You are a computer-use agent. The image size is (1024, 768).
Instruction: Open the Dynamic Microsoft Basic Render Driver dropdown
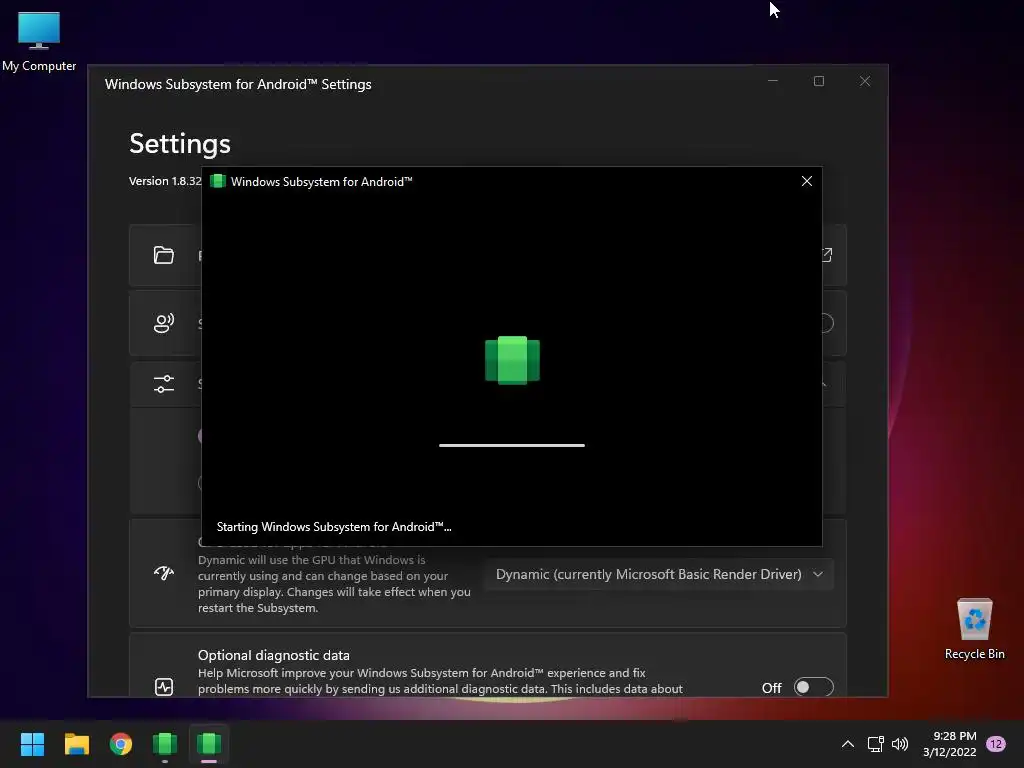coord(658,574)
